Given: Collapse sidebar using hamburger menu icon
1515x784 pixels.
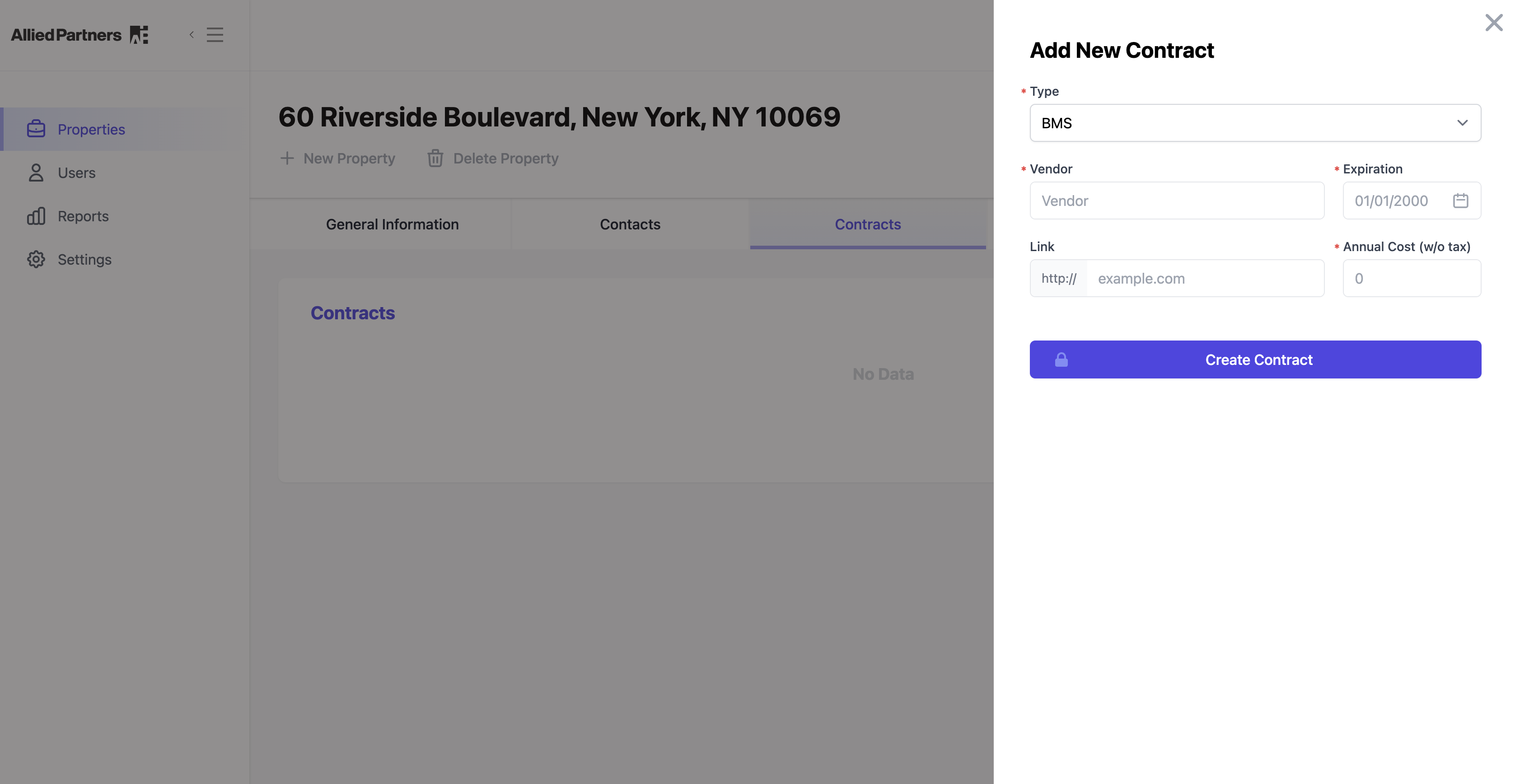Looking at the screenshot, I should click(215, 35).
